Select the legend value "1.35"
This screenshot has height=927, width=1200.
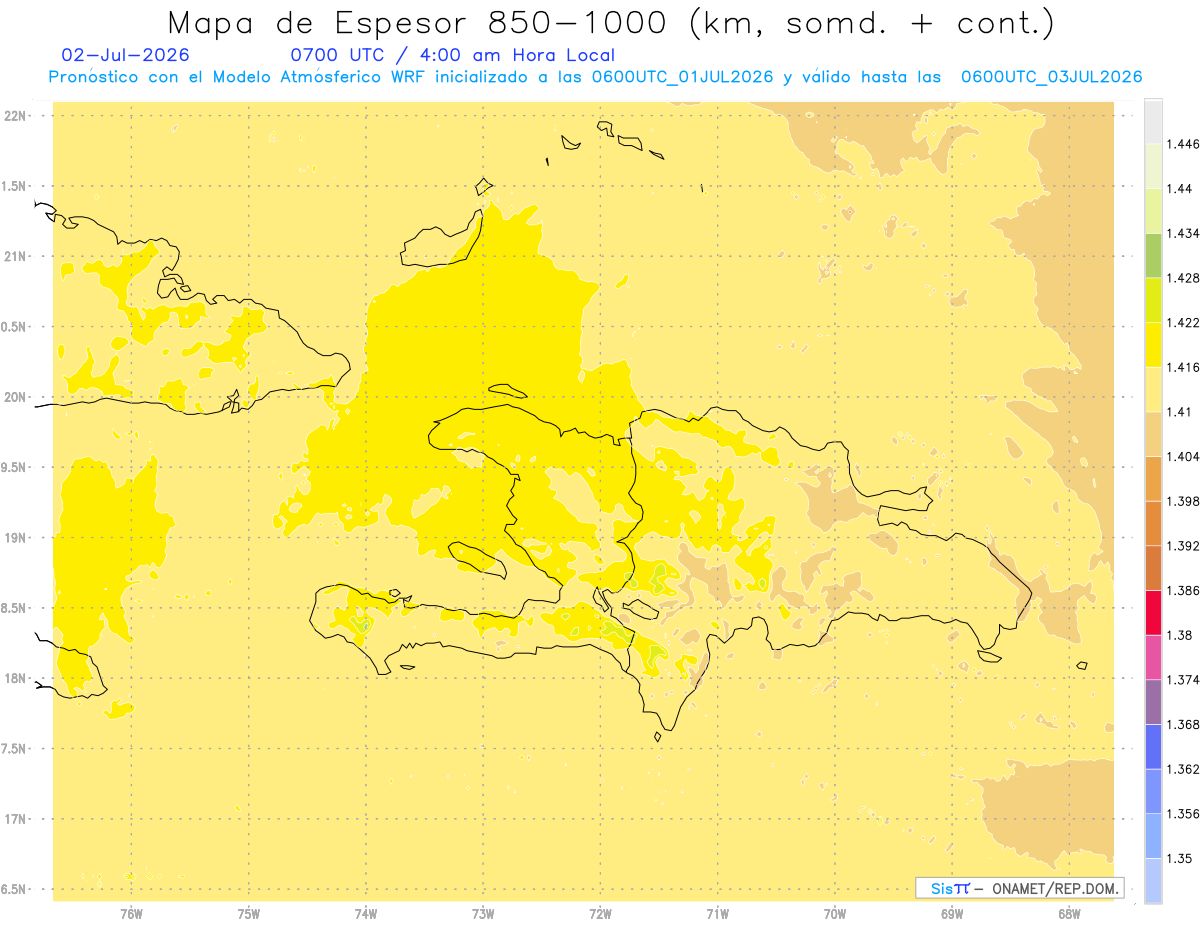coord(1179,858)
